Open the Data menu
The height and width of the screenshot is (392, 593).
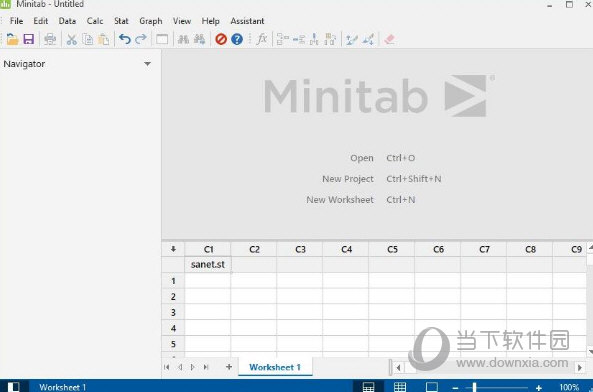click(67, 21)
